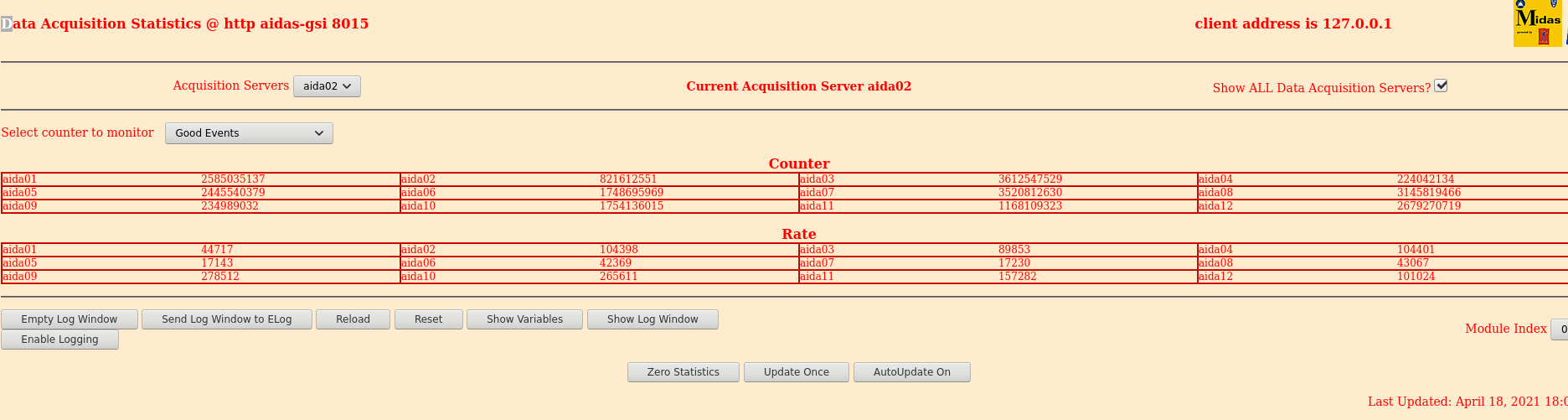Click the Midas logo icon
This screenshot has height=420, width=1568.
[x=1538, y=23]
